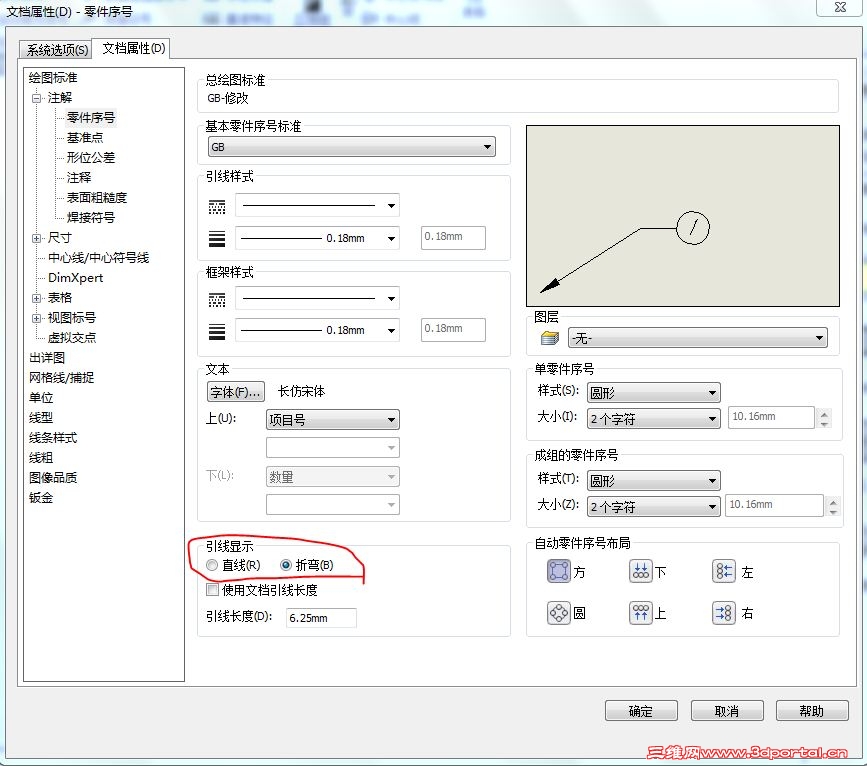This screenshot has height=766, width=867.
Task: Select the 右 (right) auto balloon layout icon
Action: coord(724,613)
